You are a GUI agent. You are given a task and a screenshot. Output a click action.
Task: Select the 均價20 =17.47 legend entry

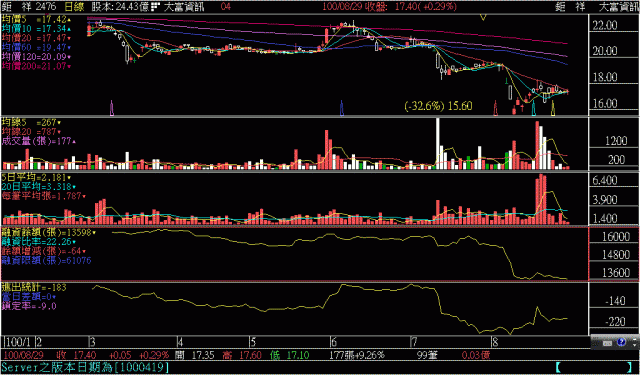point(36,38)
